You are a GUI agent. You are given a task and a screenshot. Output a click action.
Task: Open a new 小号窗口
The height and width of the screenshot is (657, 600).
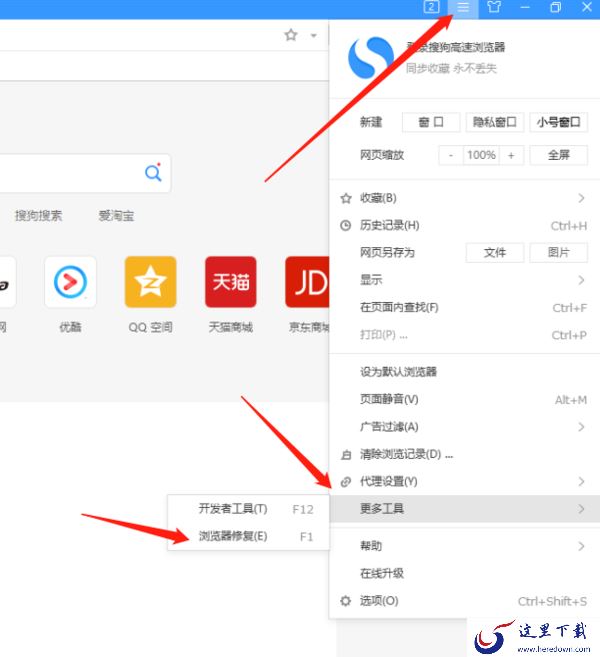pyautogui.click(x=559, y=122)
